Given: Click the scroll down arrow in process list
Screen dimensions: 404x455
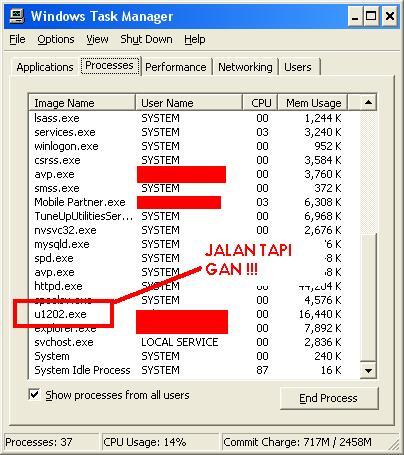Looking at the screenshot, I should coord(368,370).
